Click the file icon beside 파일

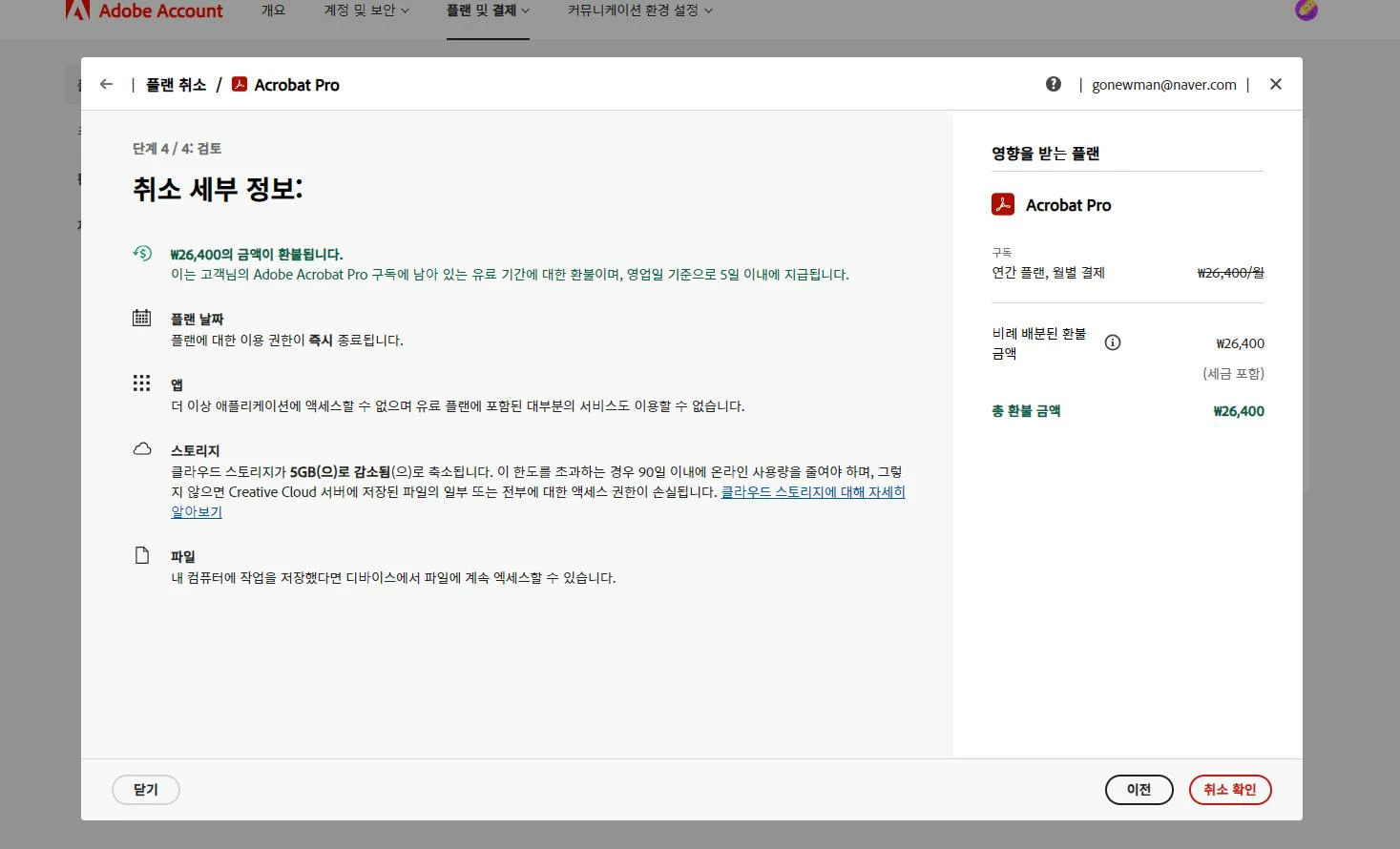click(142, 555)
